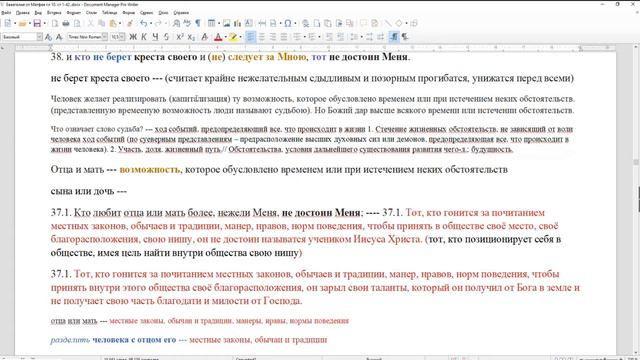Open the Формат menu

[x=74, y=13]
